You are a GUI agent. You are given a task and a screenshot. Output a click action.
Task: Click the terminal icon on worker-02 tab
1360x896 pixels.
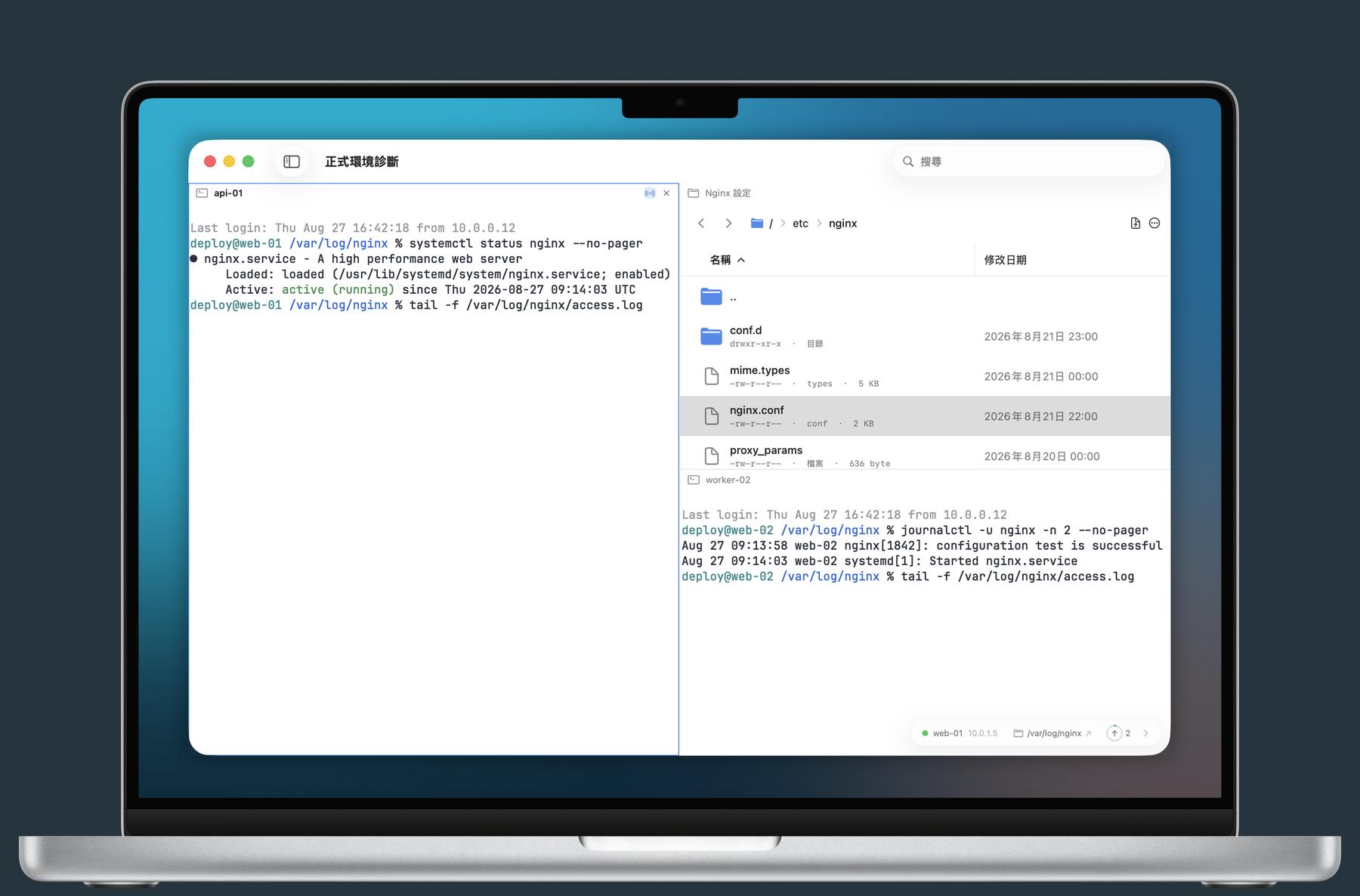click(694, 480)
